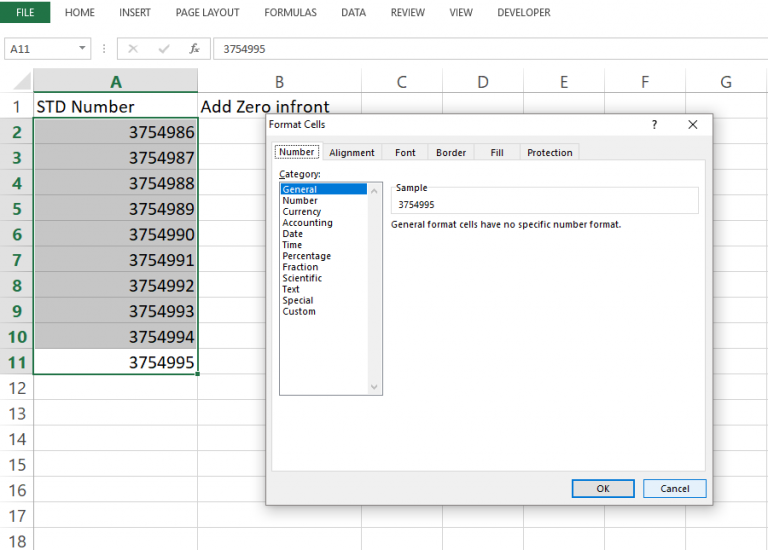Screen dimensions: 768x550
Task: Click the Help question mark in Format Cells
Action: click(x=654, y=124)
